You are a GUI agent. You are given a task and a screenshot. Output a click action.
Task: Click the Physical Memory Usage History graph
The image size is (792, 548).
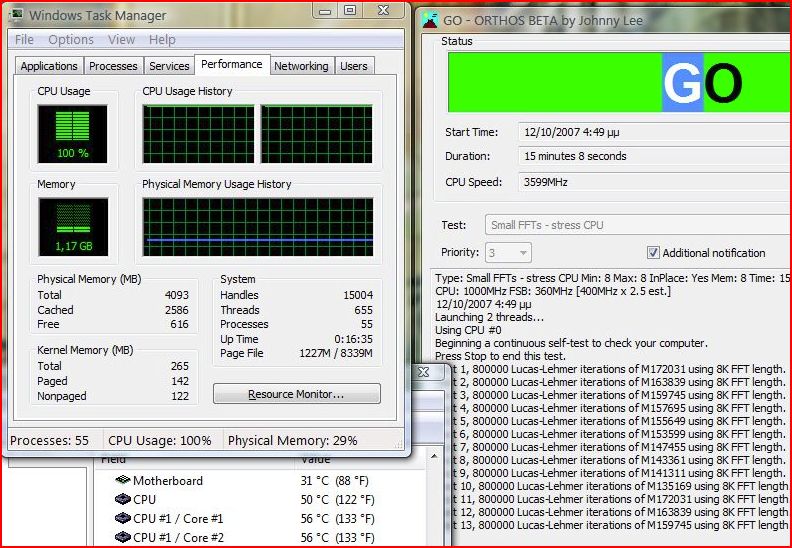click(258, 227)
